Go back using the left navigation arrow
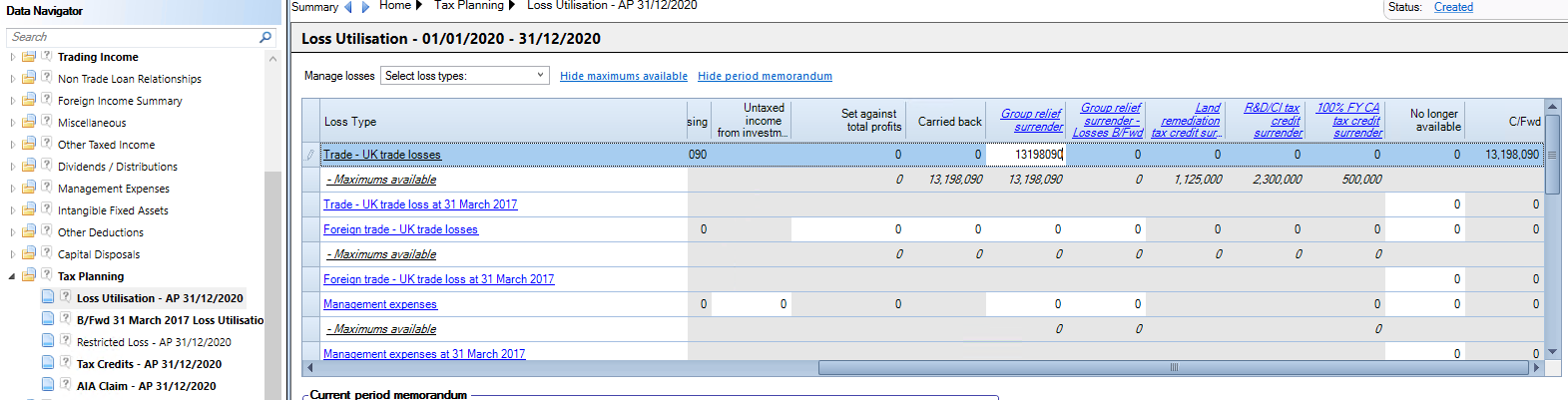Screen dimensions: 1568x400 point(348,7)
